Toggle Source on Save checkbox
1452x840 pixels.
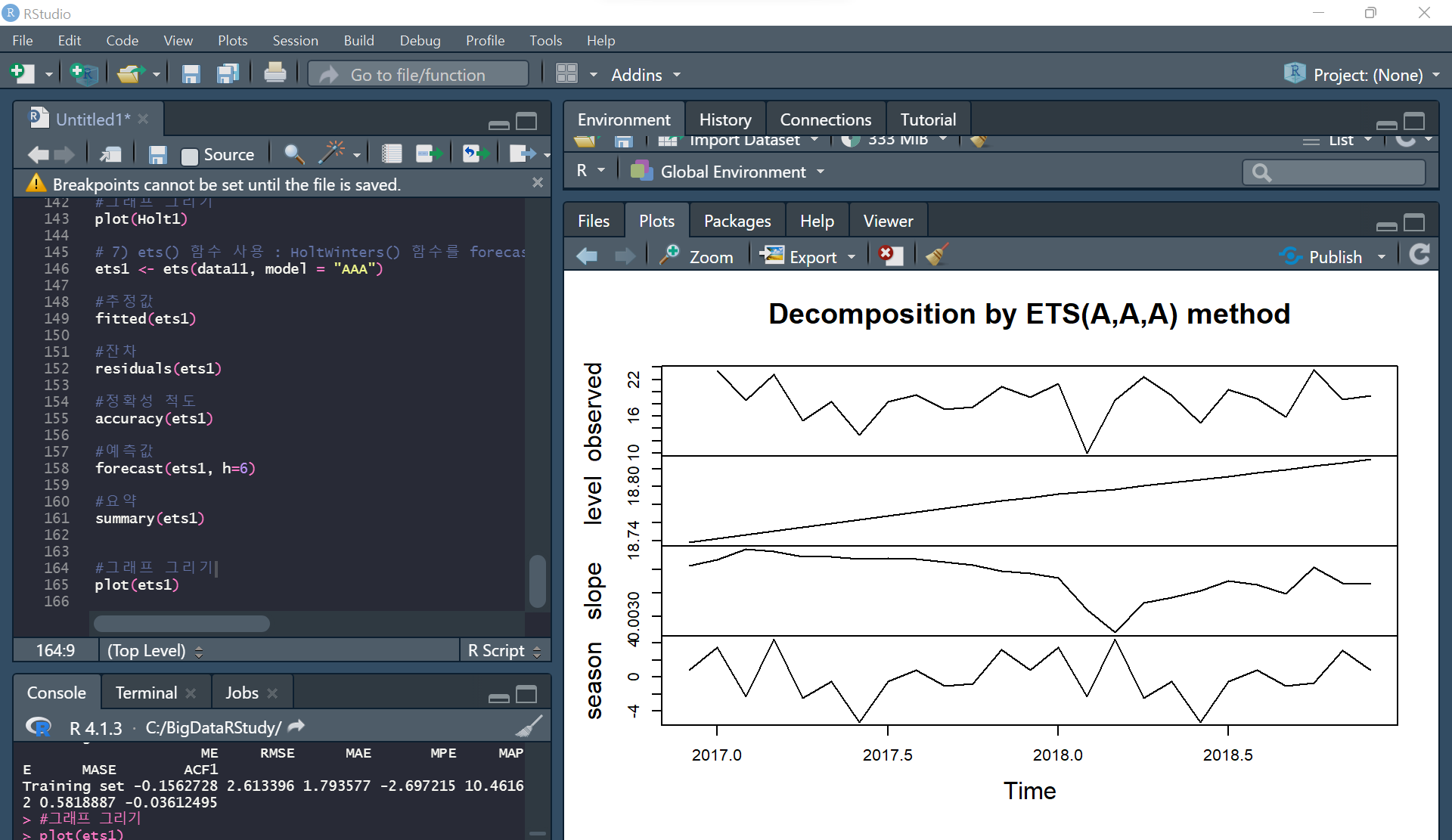tap(190, 156)
